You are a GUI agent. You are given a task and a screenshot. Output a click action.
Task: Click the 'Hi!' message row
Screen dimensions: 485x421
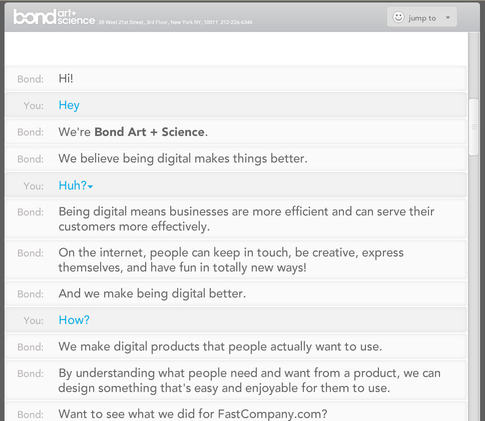pos(236,79)
